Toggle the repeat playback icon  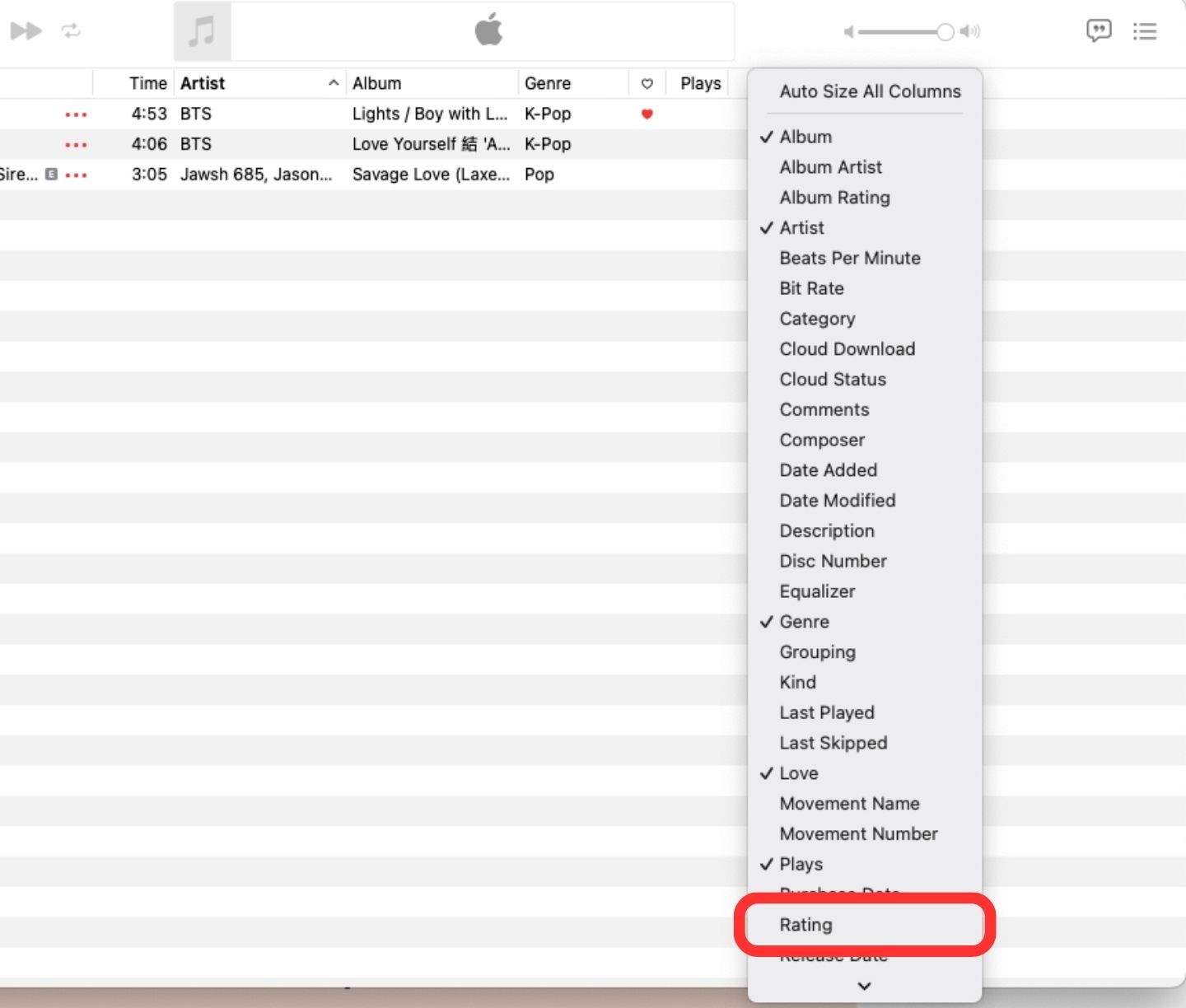pyautogui.click(x=72, y=31)
